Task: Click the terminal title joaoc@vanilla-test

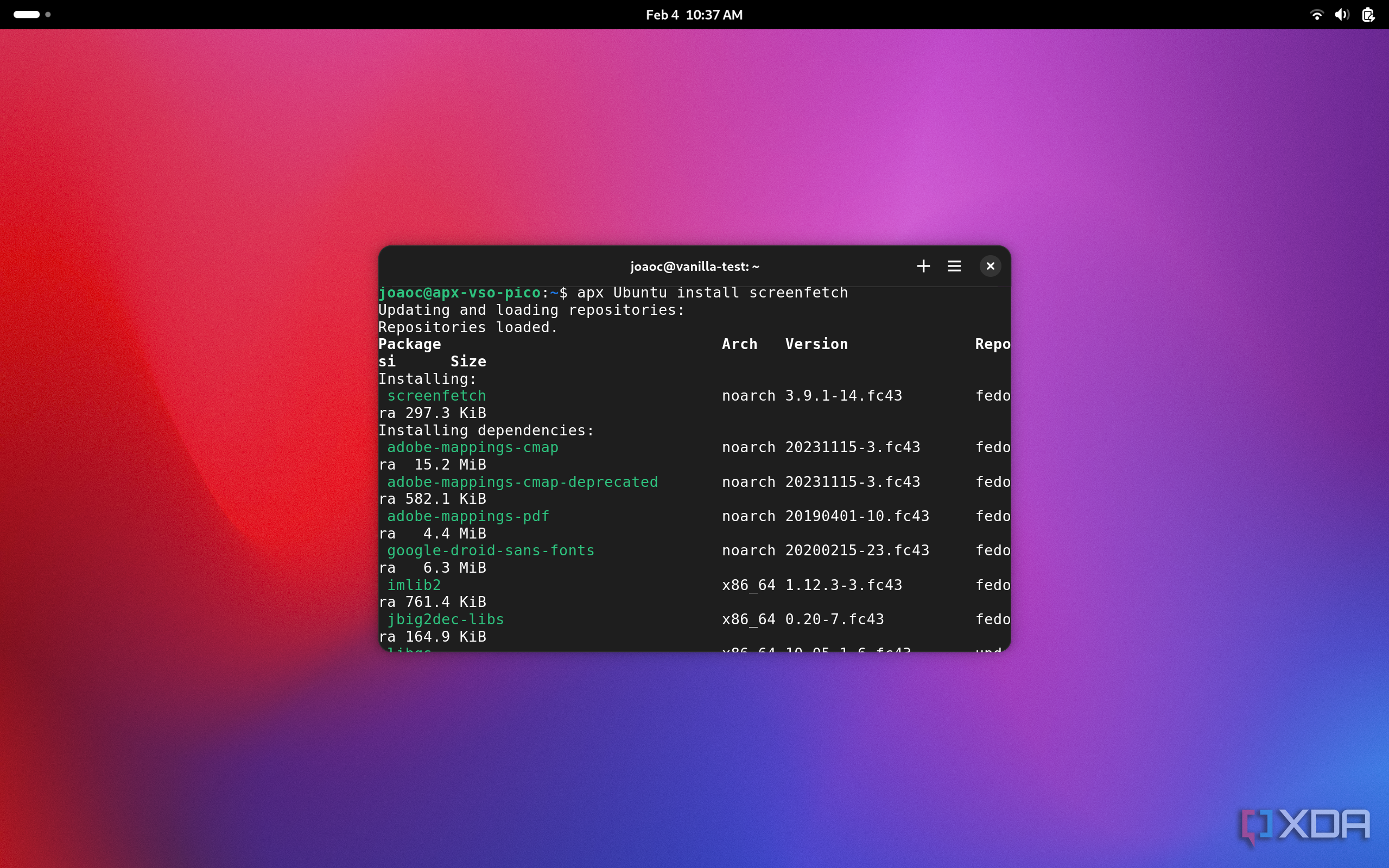Action: pyautogui.click(x=695, y=267)
